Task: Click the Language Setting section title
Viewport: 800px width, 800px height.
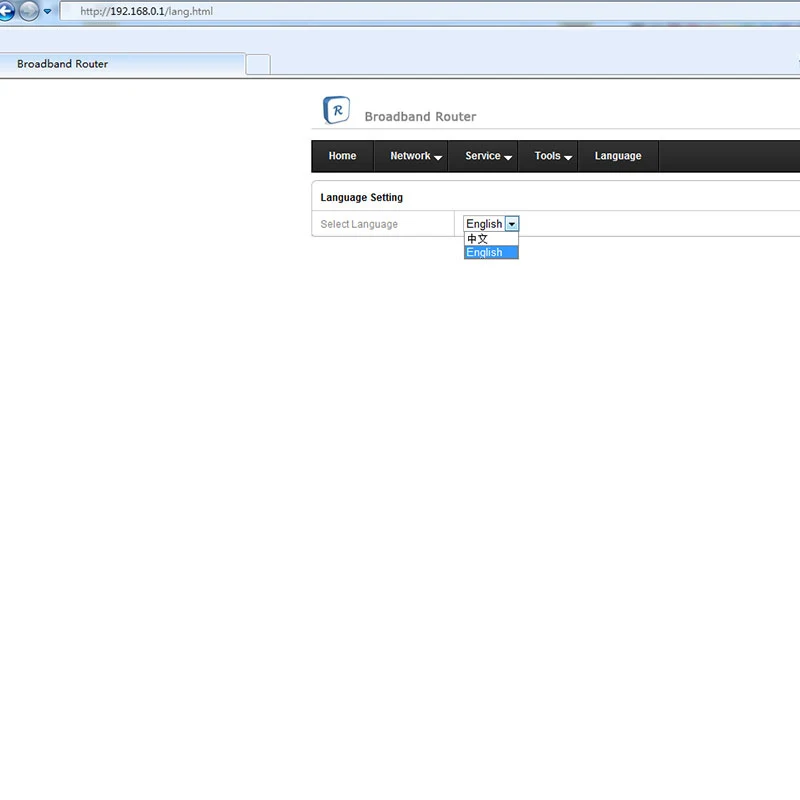Action: [x=361, y=197]
